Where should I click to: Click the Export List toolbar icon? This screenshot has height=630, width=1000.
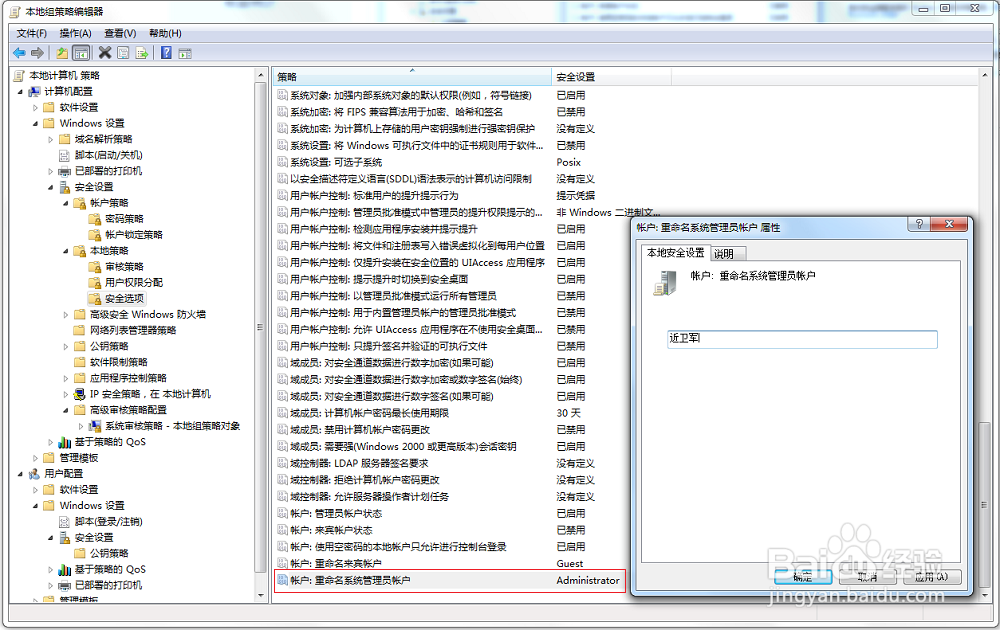140,53
